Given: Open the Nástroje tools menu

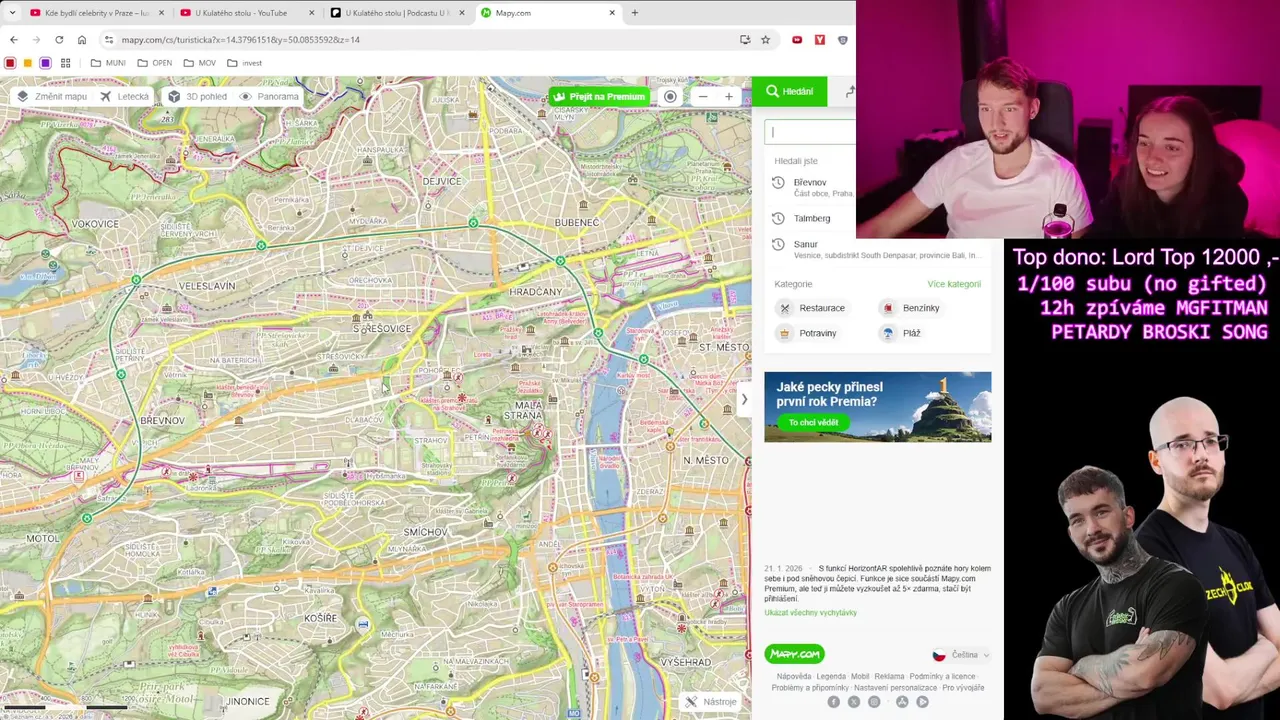Looking at the screenshot, I should pyautogui.click(x=711, y=702).
